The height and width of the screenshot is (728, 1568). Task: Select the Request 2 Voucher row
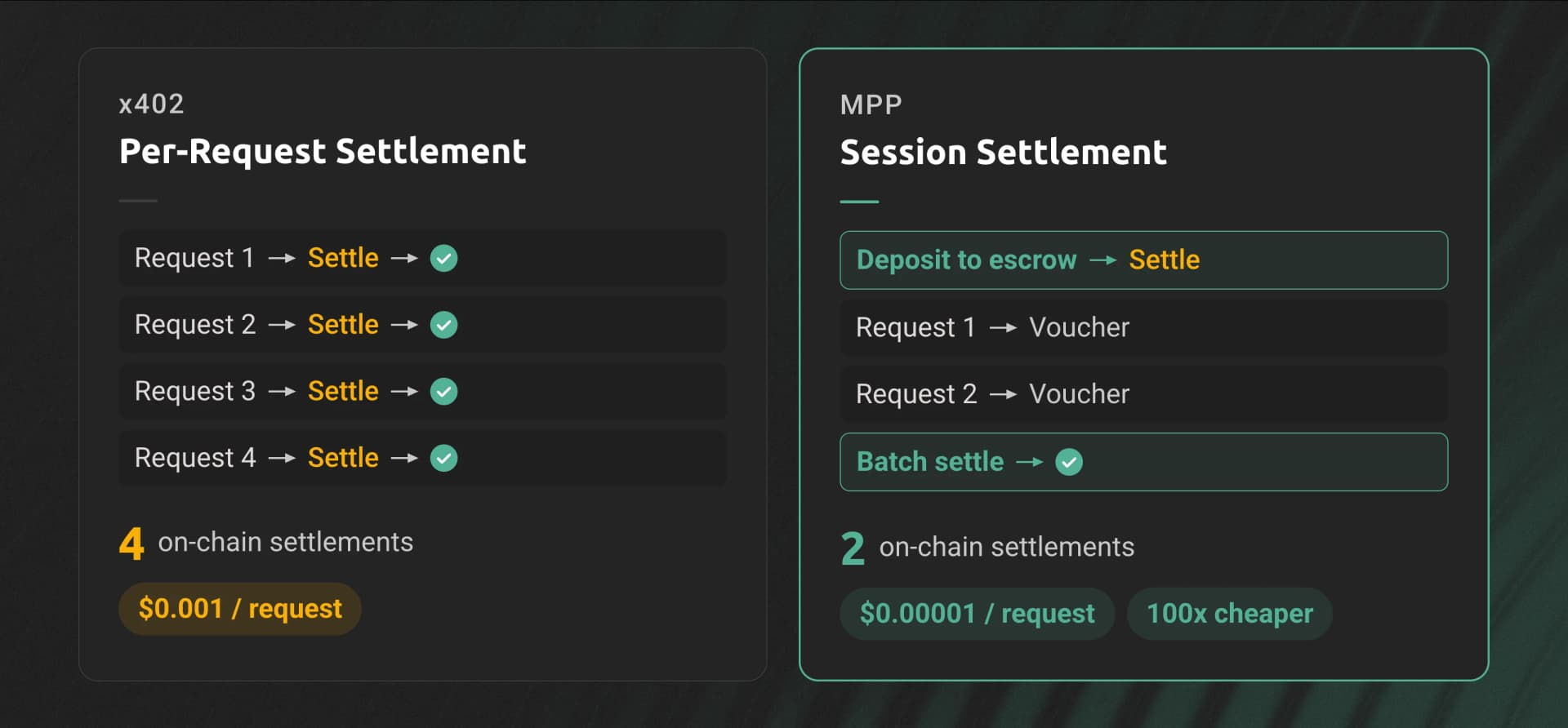1143,395
